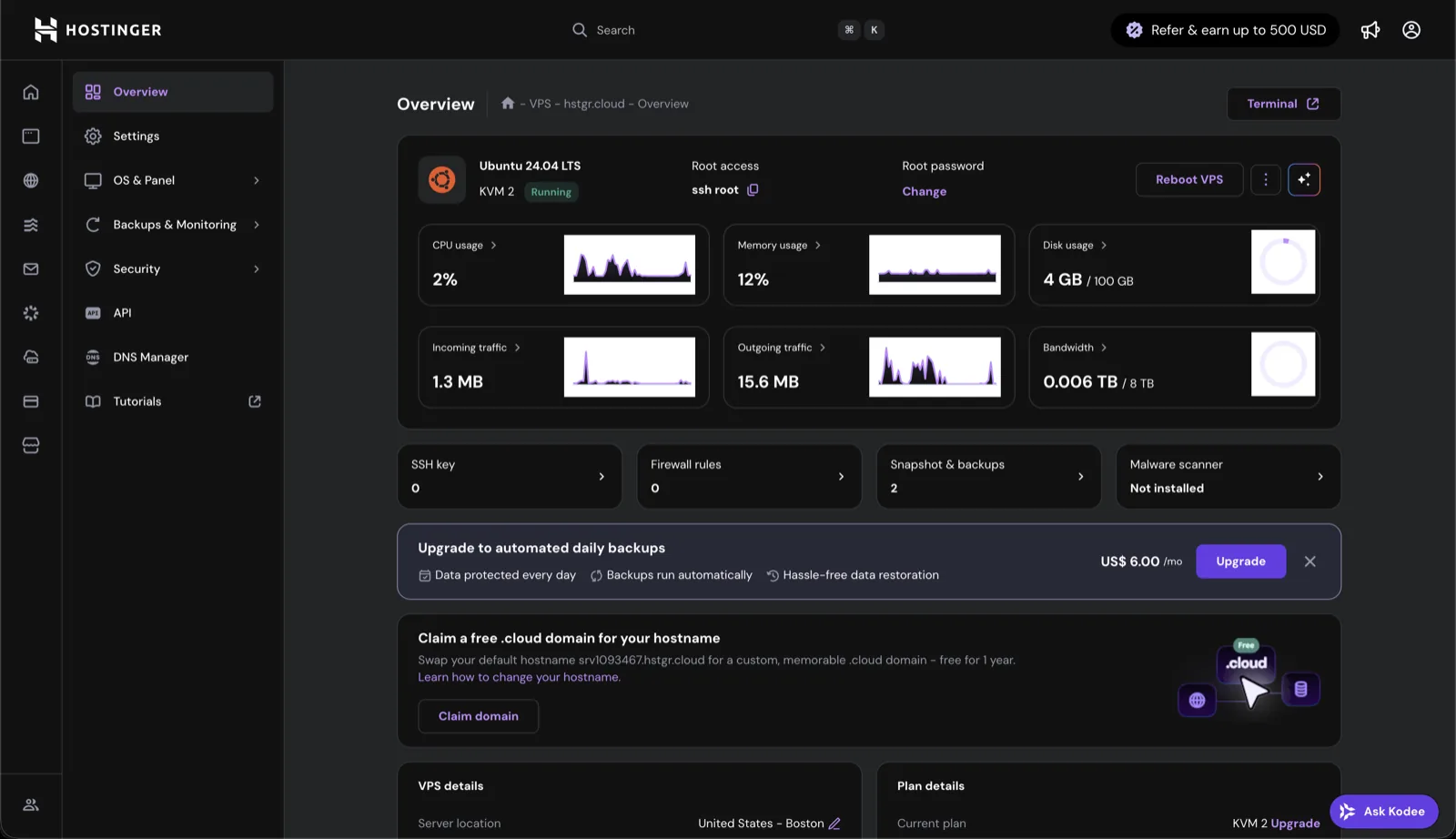Click Change root password link

pyautogui.click(x=925, y=191)
